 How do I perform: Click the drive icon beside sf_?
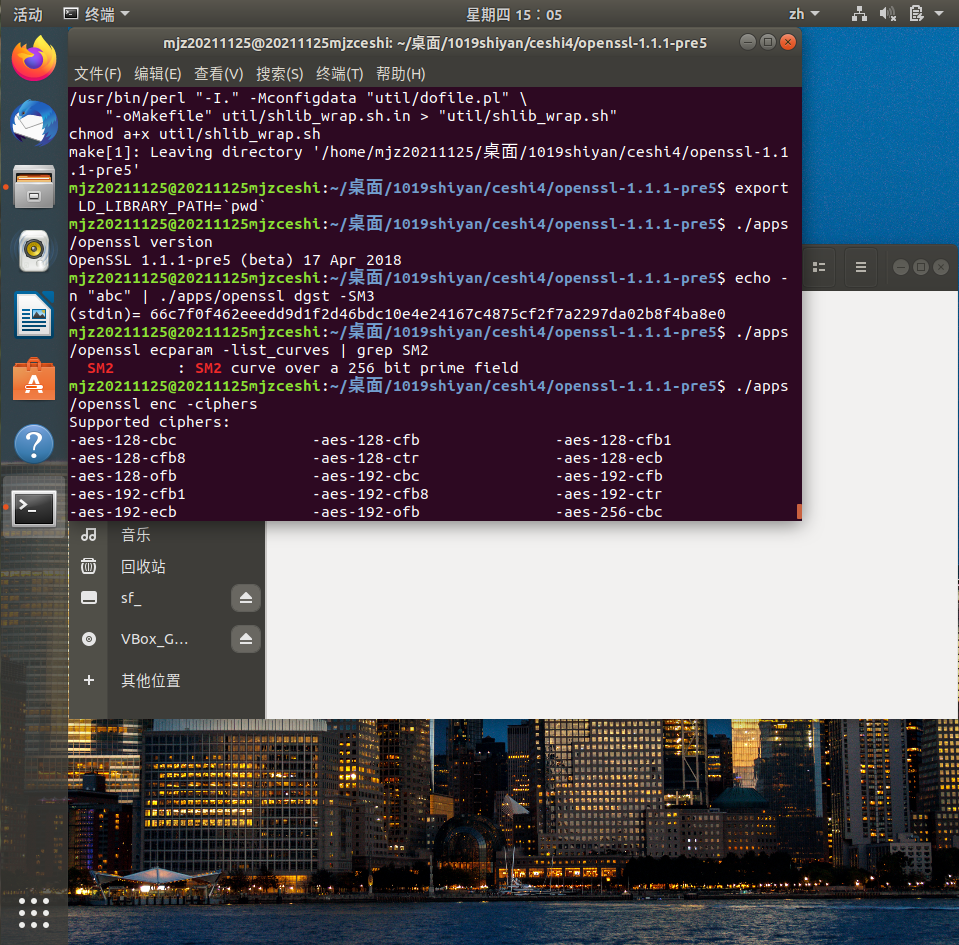pos(89,598)
